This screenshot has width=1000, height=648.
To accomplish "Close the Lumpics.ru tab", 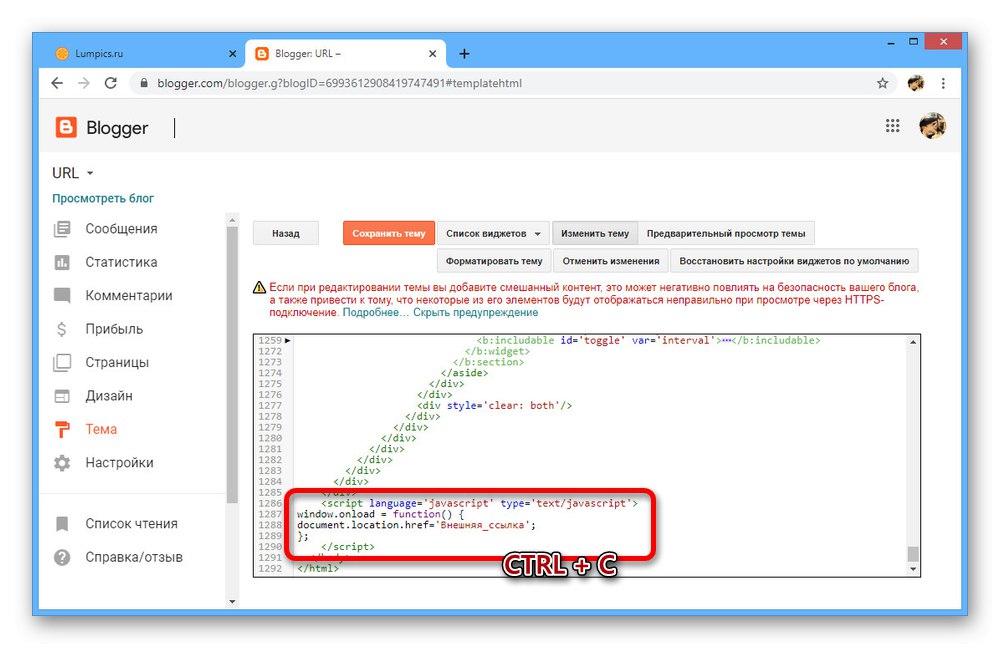I will point(232,54).
